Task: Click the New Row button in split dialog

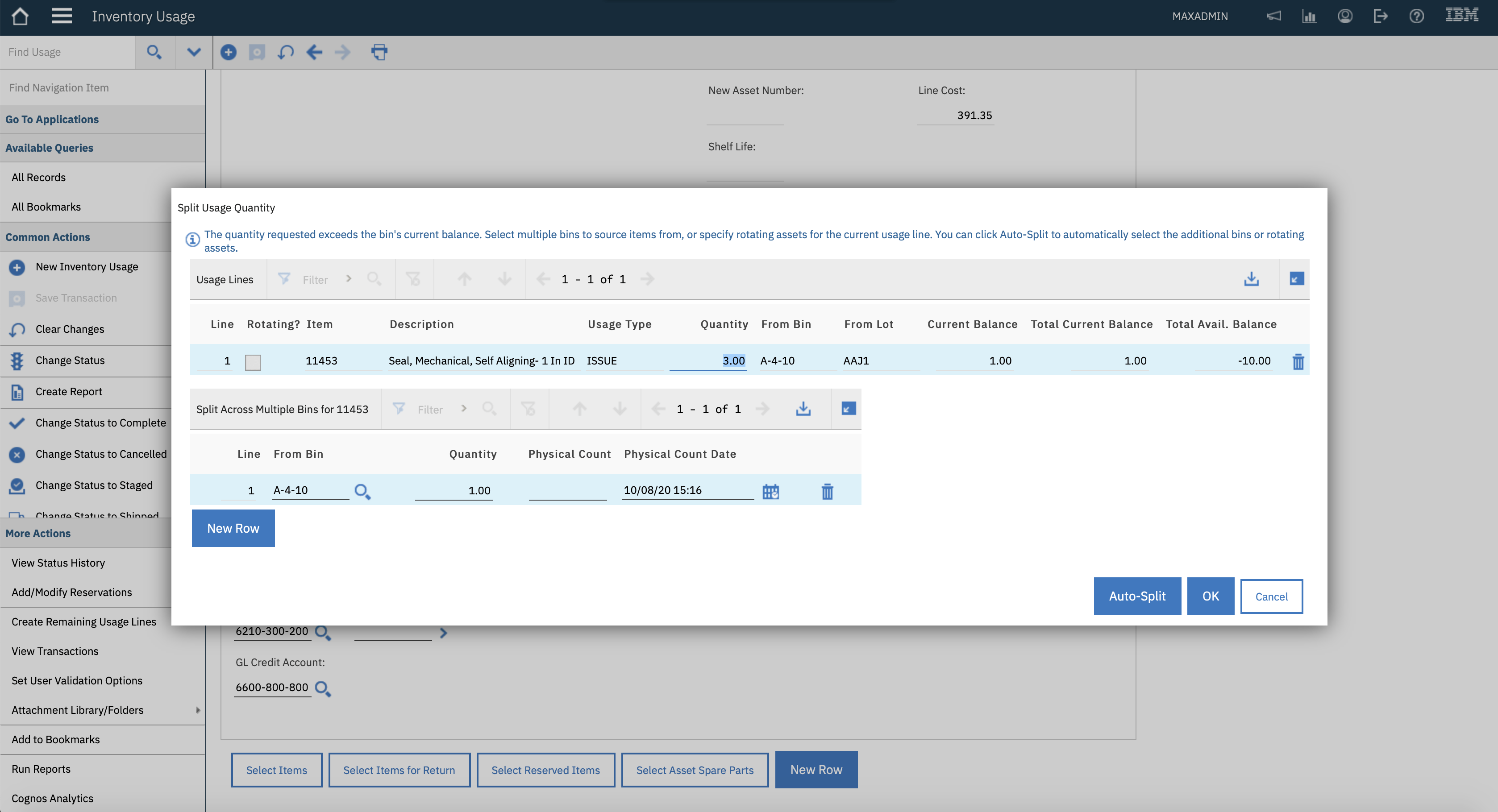Action: point(233,528)
